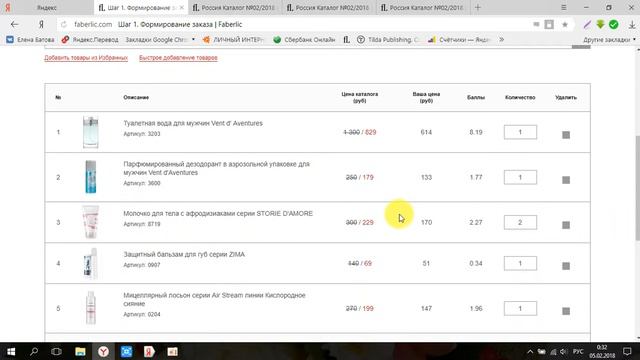The width and height of the screenshot is (640, 360).
Task: Switch input language РУС indicator
Action: tap(578, 352)
